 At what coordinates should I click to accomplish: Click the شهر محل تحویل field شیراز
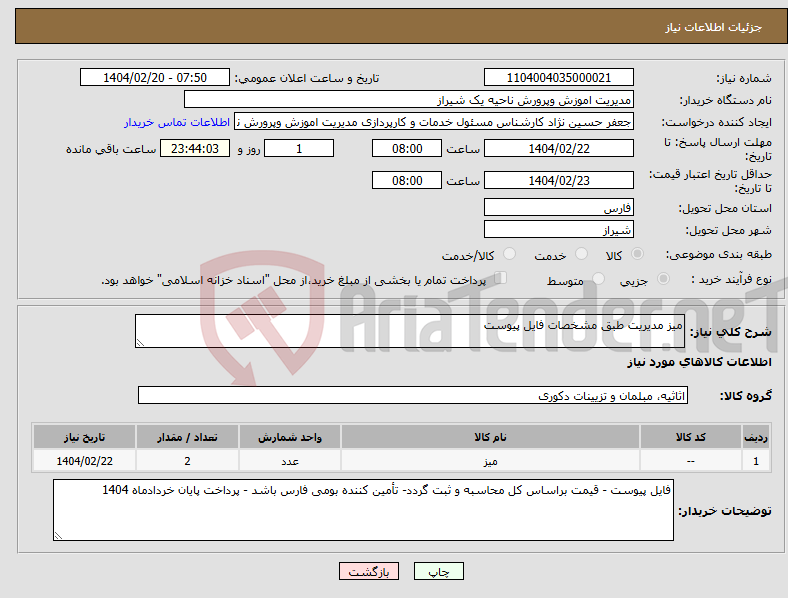(558, 229)
